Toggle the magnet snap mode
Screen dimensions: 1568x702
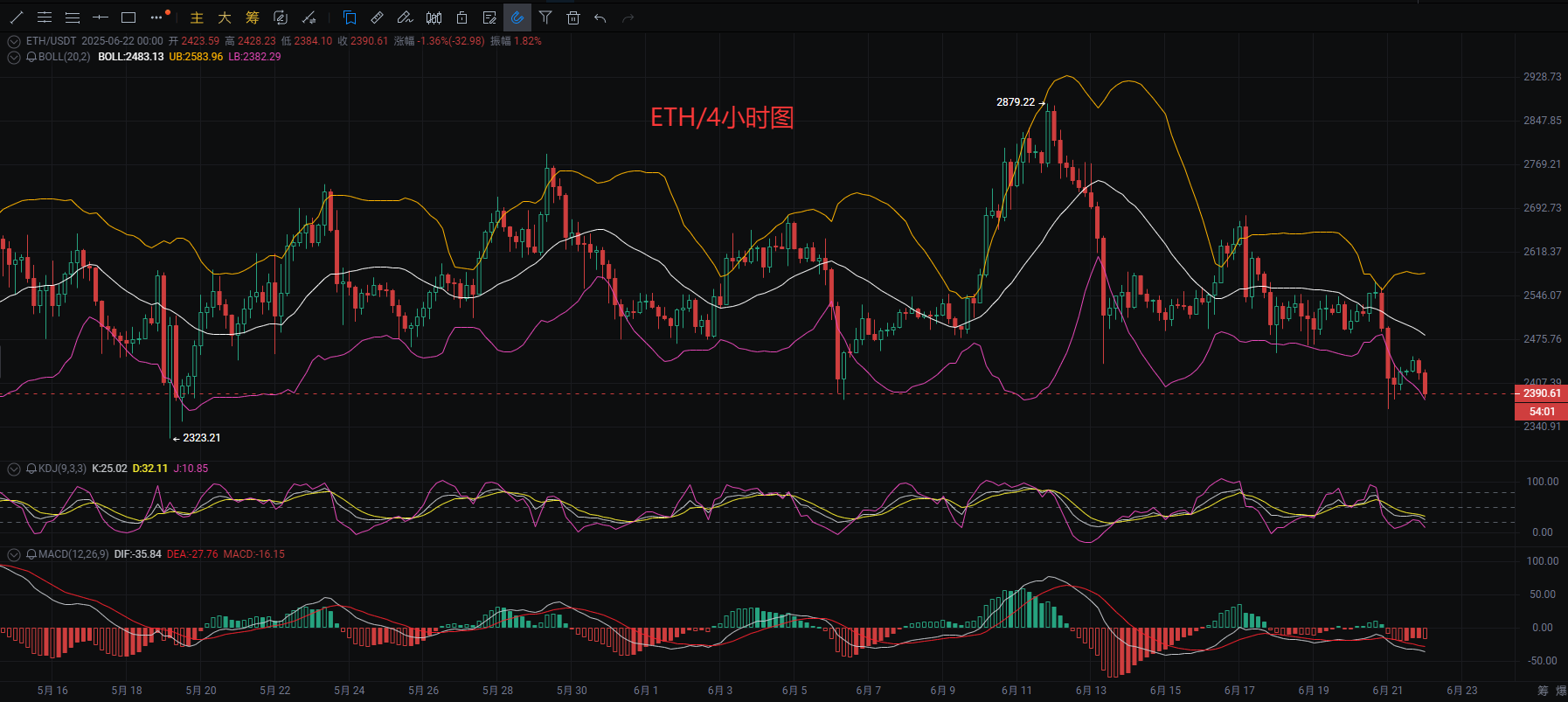(517, 17)
